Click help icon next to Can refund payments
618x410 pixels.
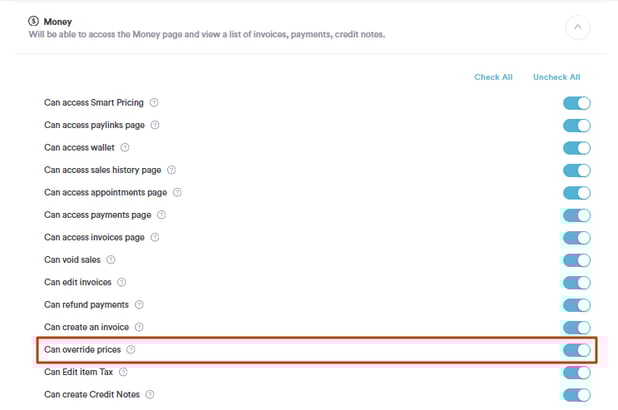coord(139,305)
